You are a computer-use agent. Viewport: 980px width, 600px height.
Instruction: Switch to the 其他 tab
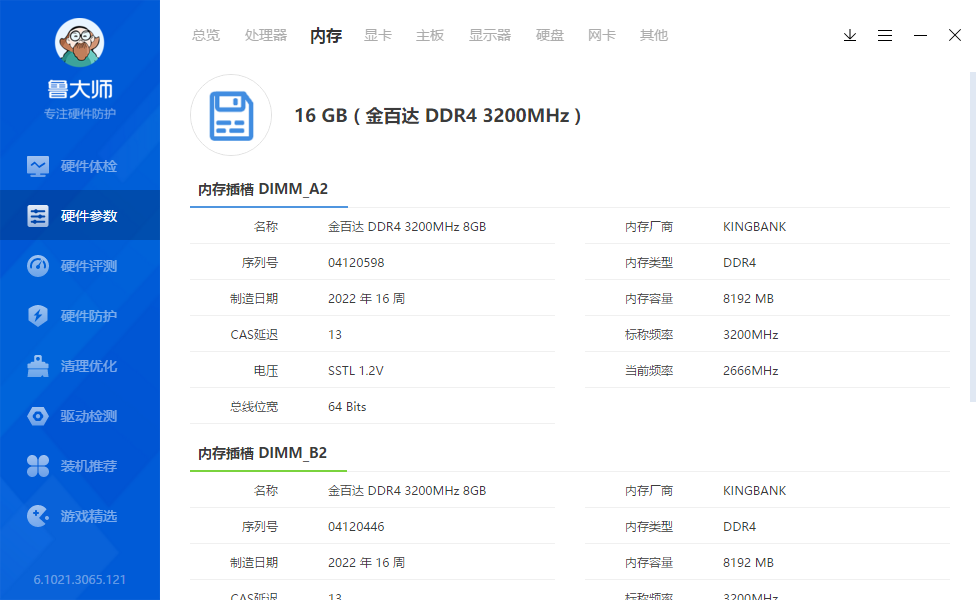pyautogui.click(x=654, y=36)
